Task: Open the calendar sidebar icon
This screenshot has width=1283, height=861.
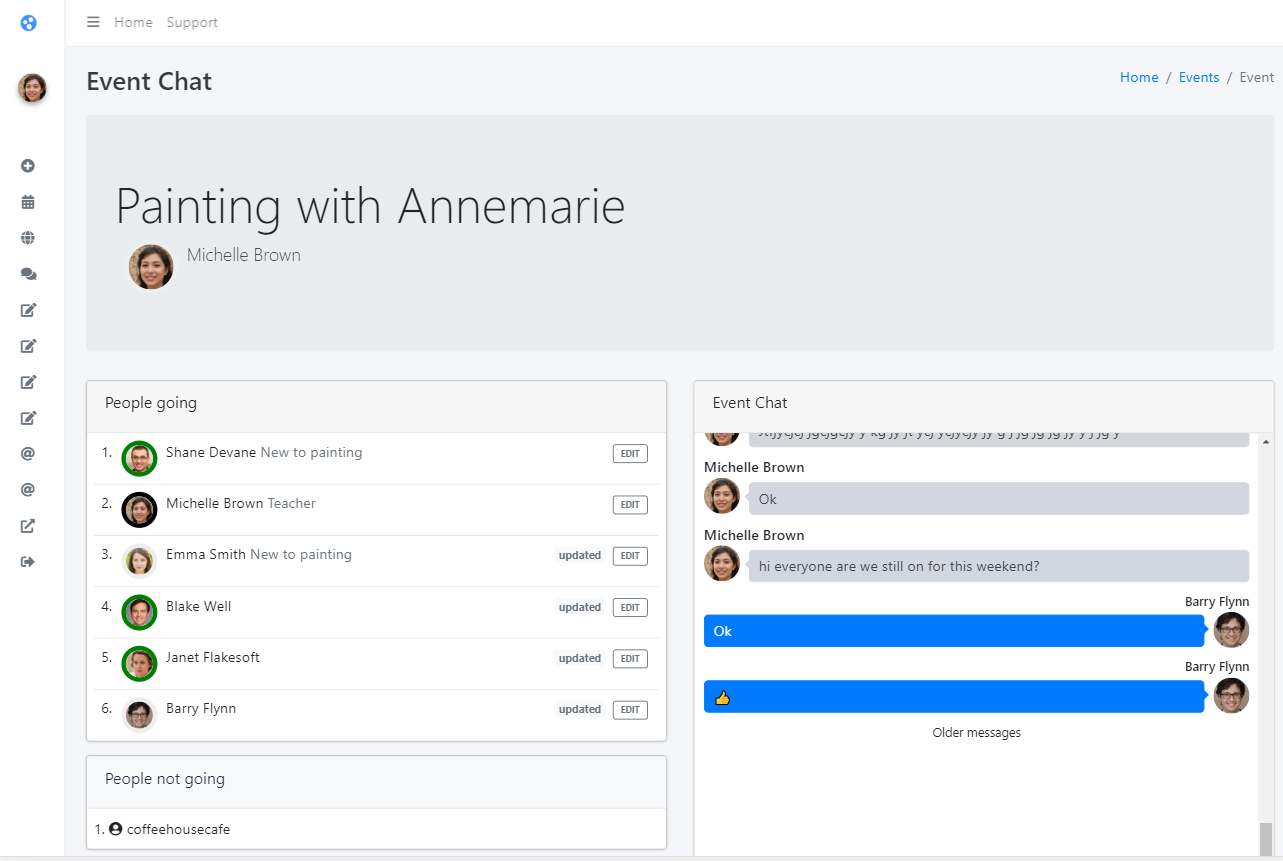Action: click(x=28, y=202)
